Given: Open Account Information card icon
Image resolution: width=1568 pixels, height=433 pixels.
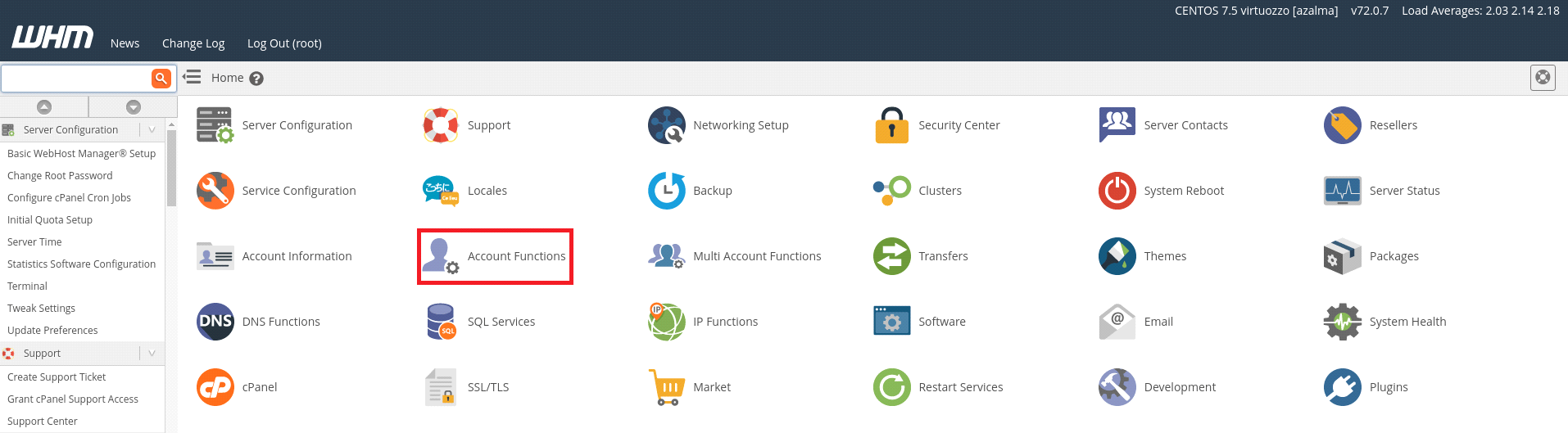Looking at the screenshot, I should click(215, 256).
